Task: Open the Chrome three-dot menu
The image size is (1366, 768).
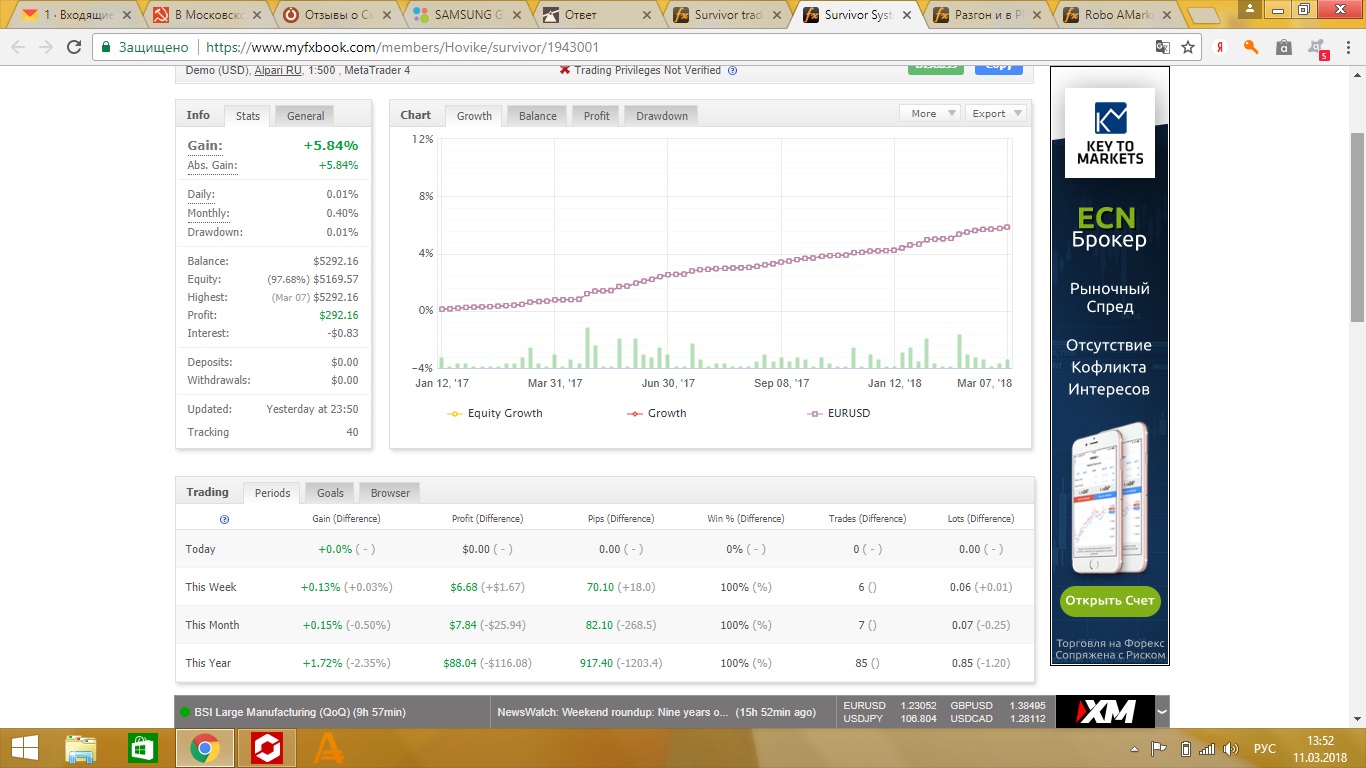Action: pyautogui.click(x=1349, y=47)
